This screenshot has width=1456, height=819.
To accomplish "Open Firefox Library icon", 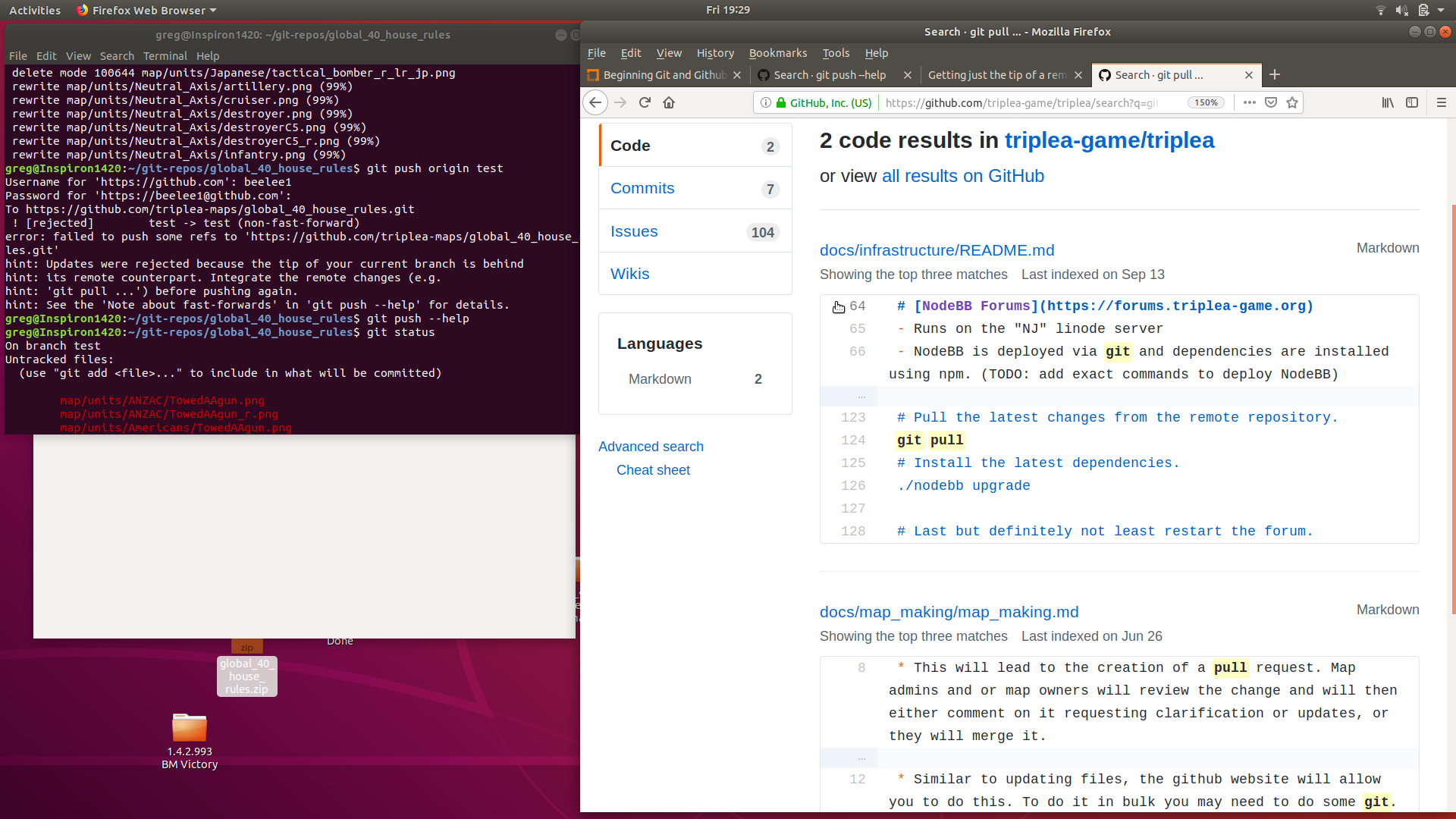I will tap(1388, 102).
